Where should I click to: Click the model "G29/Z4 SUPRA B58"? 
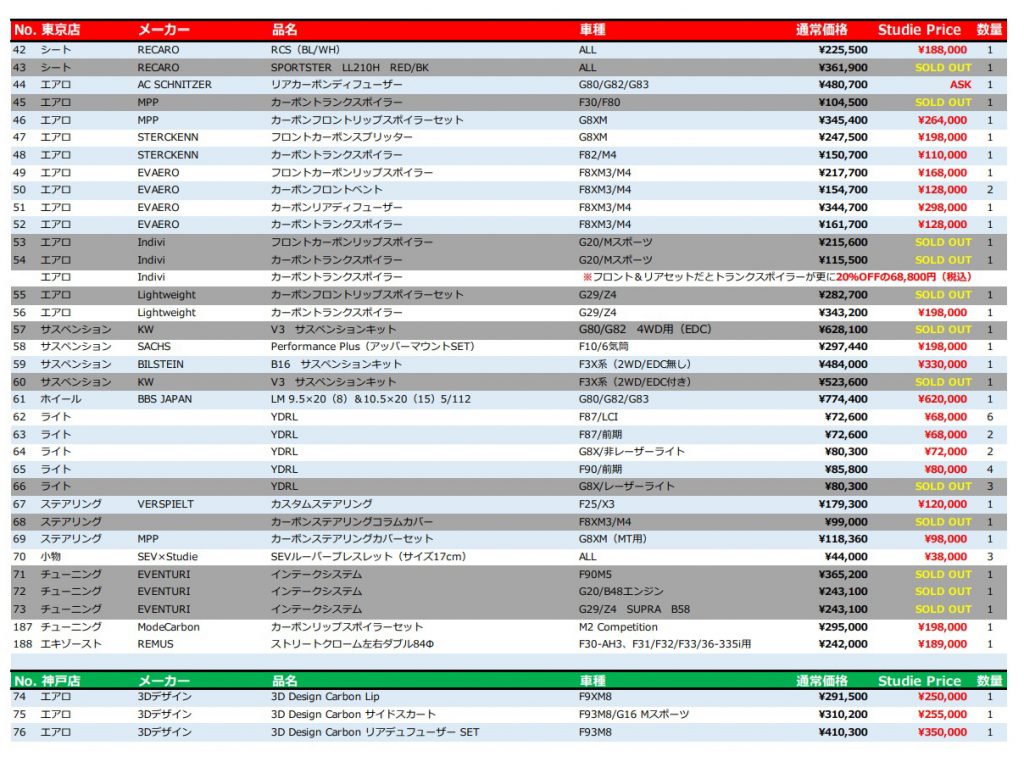tap(634, 609)
